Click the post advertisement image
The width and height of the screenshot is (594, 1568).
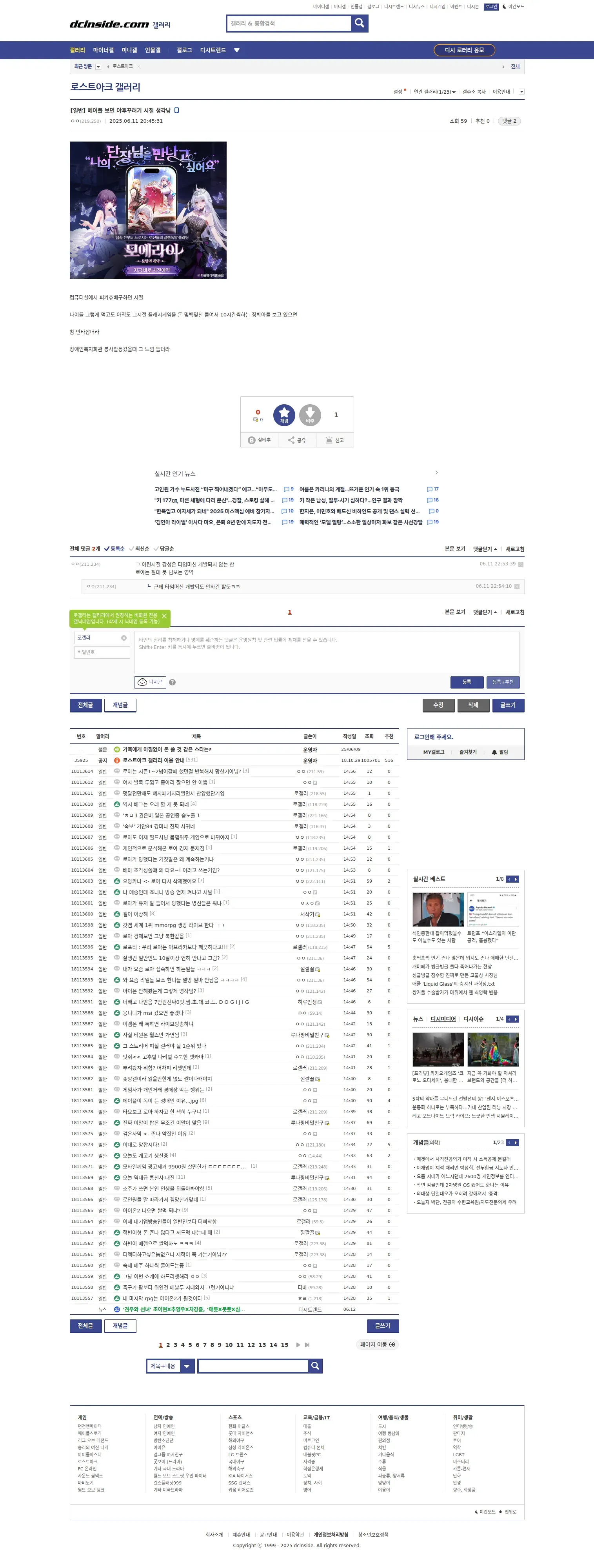tap(148, 210)
